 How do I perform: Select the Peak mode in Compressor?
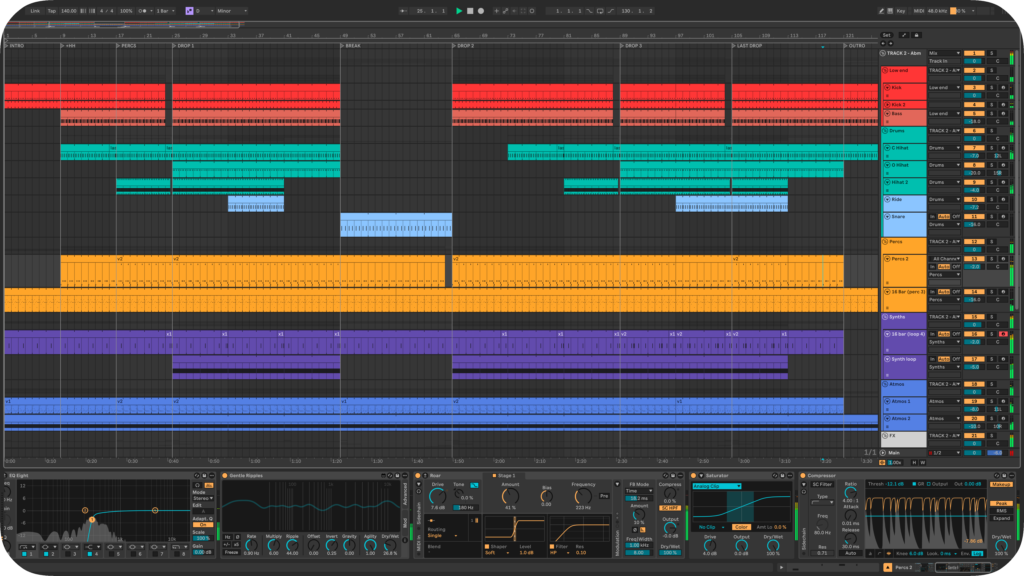(x=1001, y=503)
